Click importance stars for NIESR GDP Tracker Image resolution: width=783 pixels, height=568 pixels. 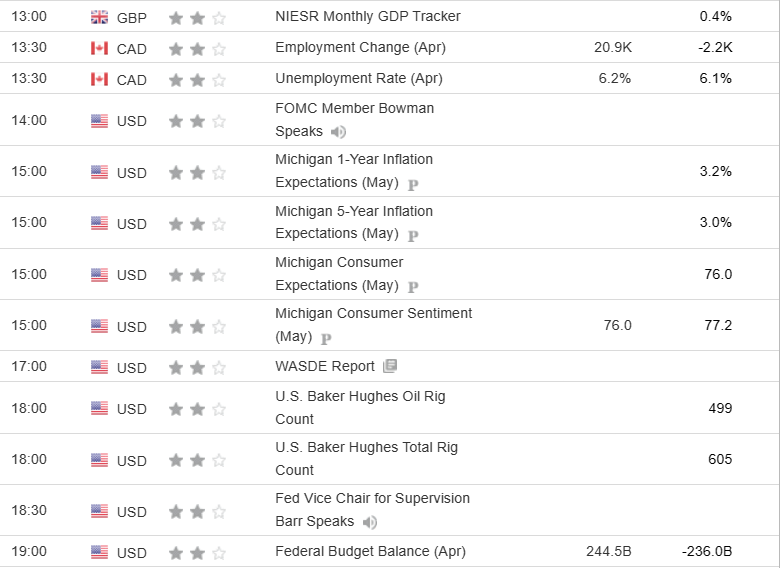click(x=197, y=17)
